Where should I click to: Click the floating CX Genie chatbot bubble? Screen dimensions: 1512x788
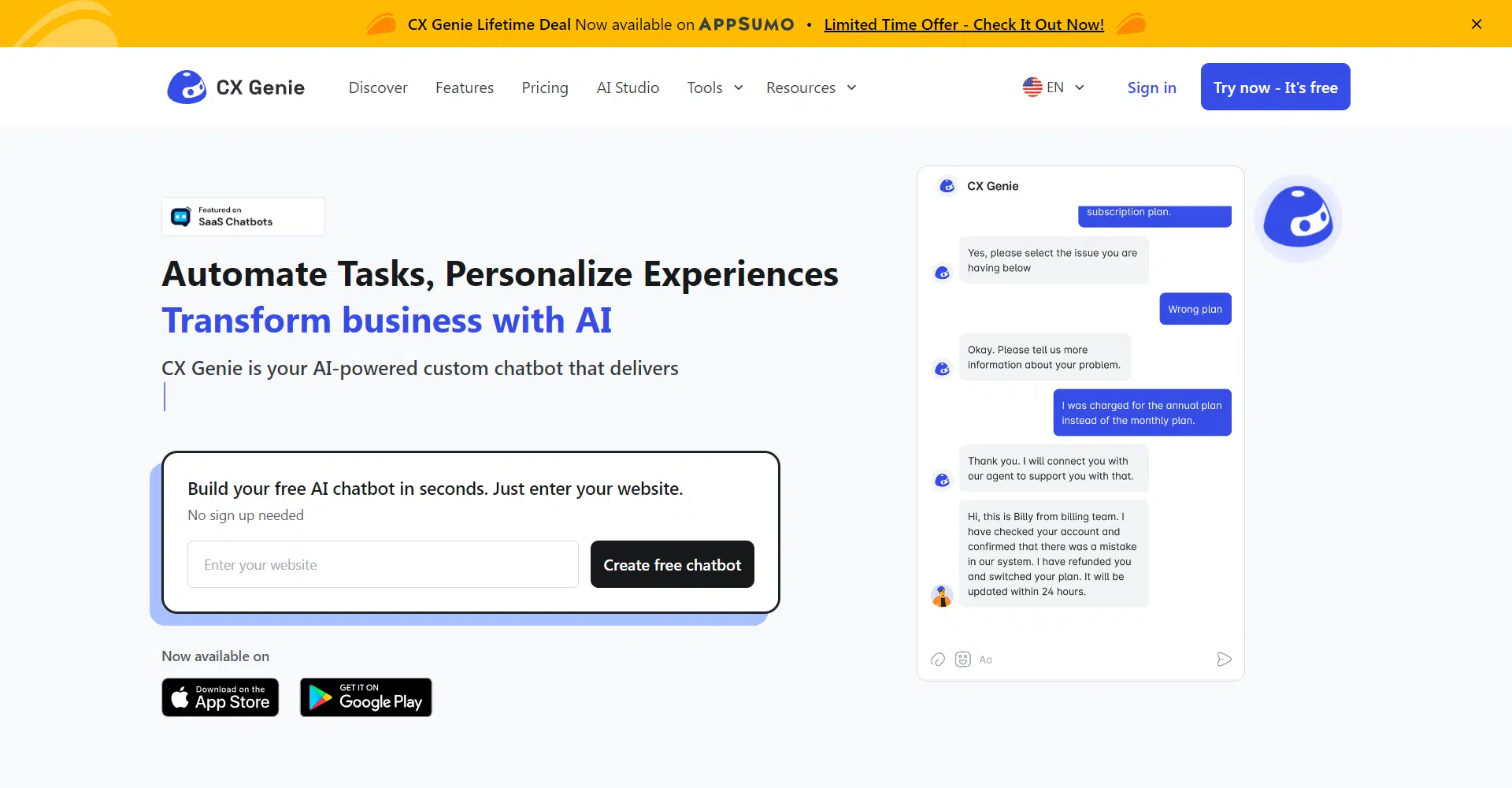[1298, 218]
